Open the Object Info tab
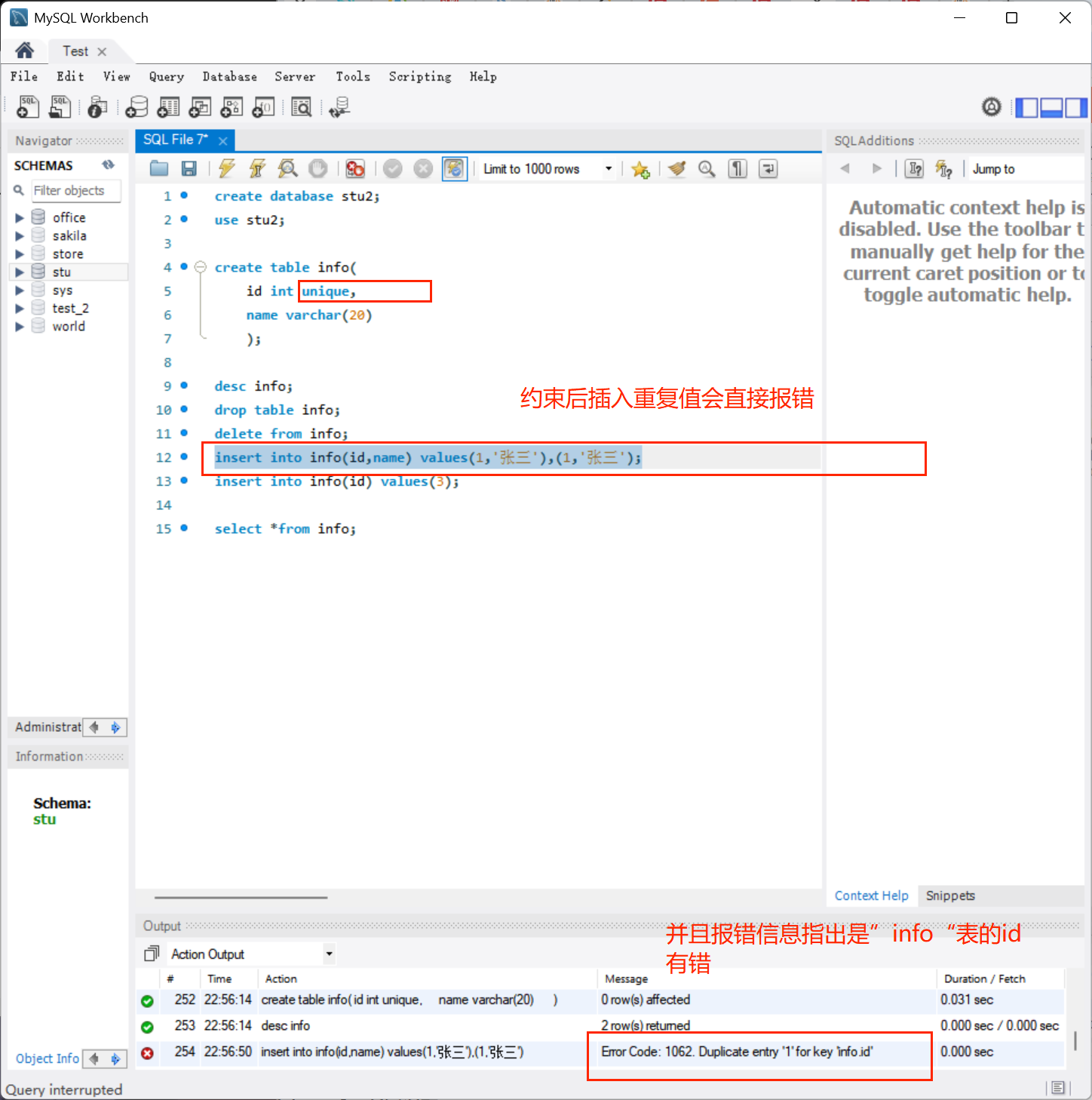 coord(48,1059)
